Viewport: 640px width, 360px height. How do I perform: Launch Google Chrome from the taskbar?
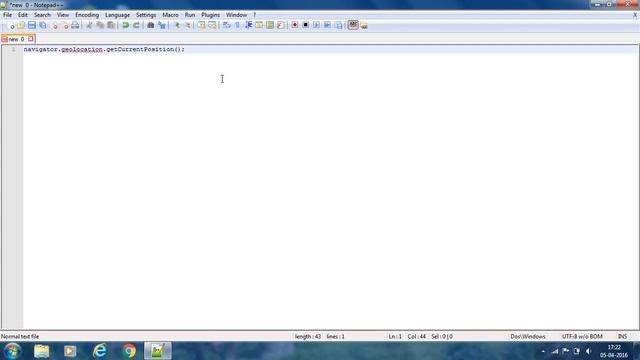pos(129,351)
